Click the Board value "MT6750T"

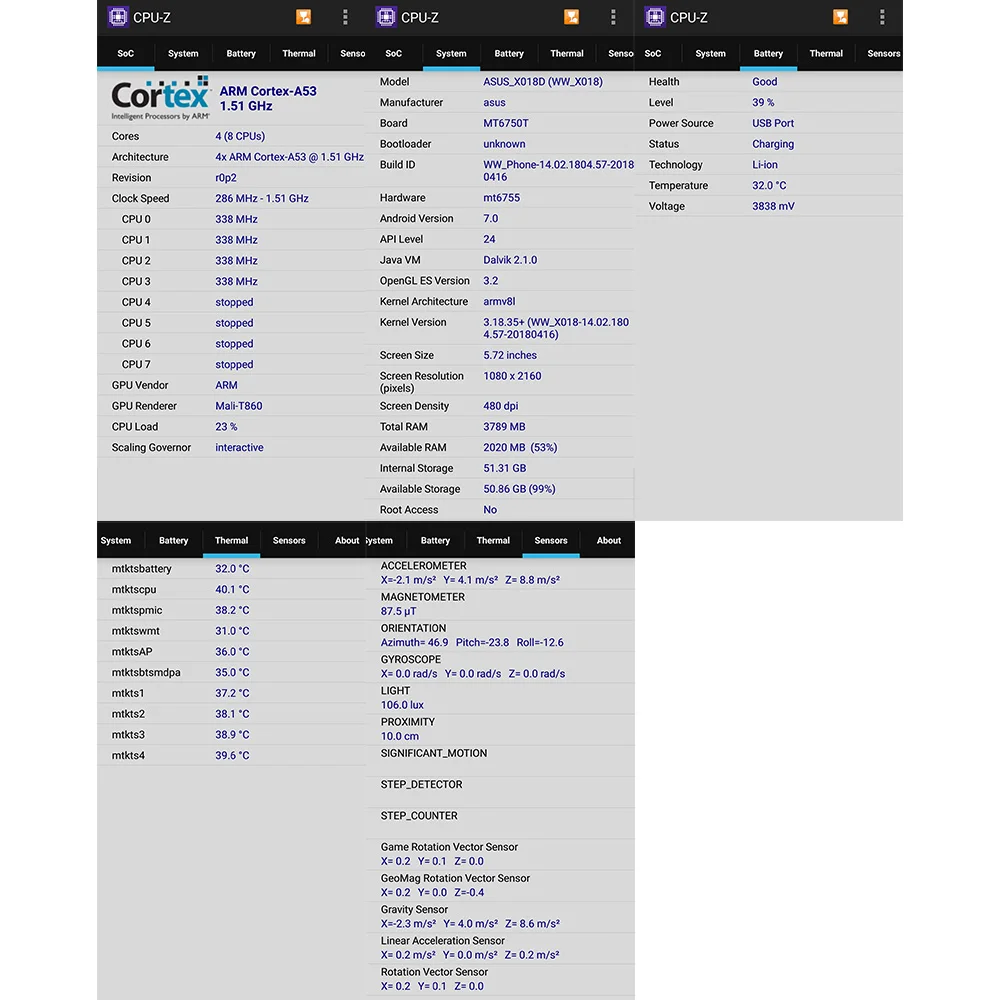[x=506, y=123]
